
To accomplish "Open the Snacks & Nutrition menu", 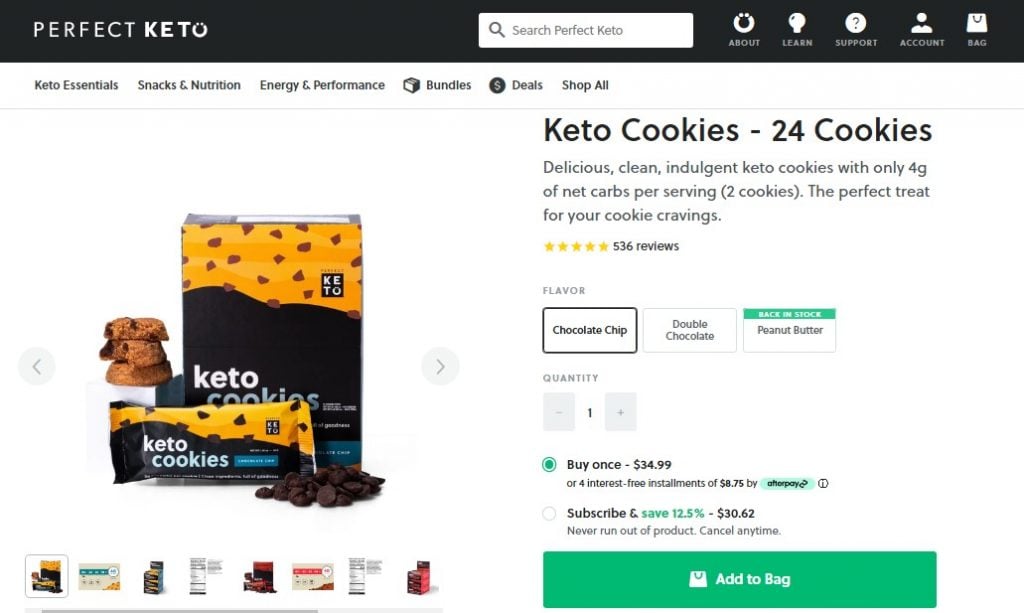I will coord(188,85).
